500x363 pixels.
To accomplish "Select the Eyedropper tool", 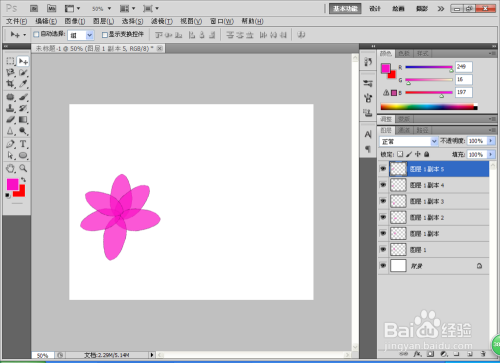I will click(x=23, y=84).
